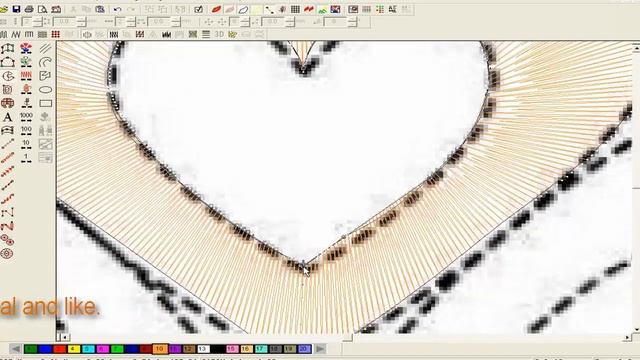Select the concentric circles tool at bottom

[7, 253]
